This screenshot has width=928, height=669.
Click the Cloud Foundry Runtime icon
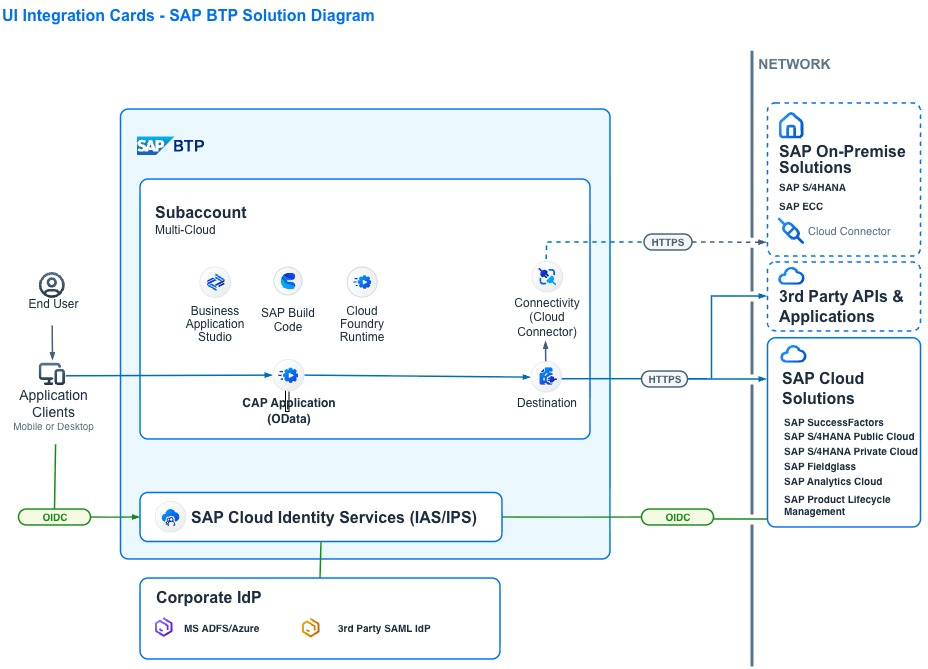(361, 282)
